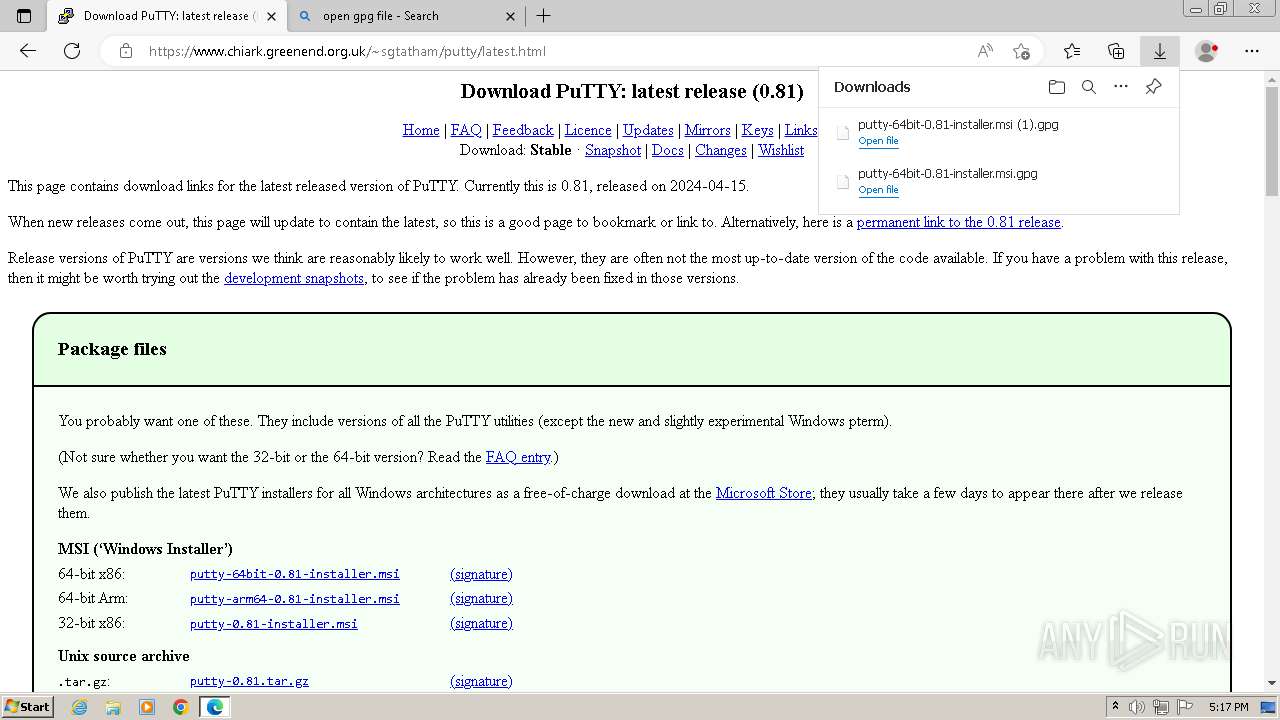Open the FAQ entry link

[x=519, y=457]
